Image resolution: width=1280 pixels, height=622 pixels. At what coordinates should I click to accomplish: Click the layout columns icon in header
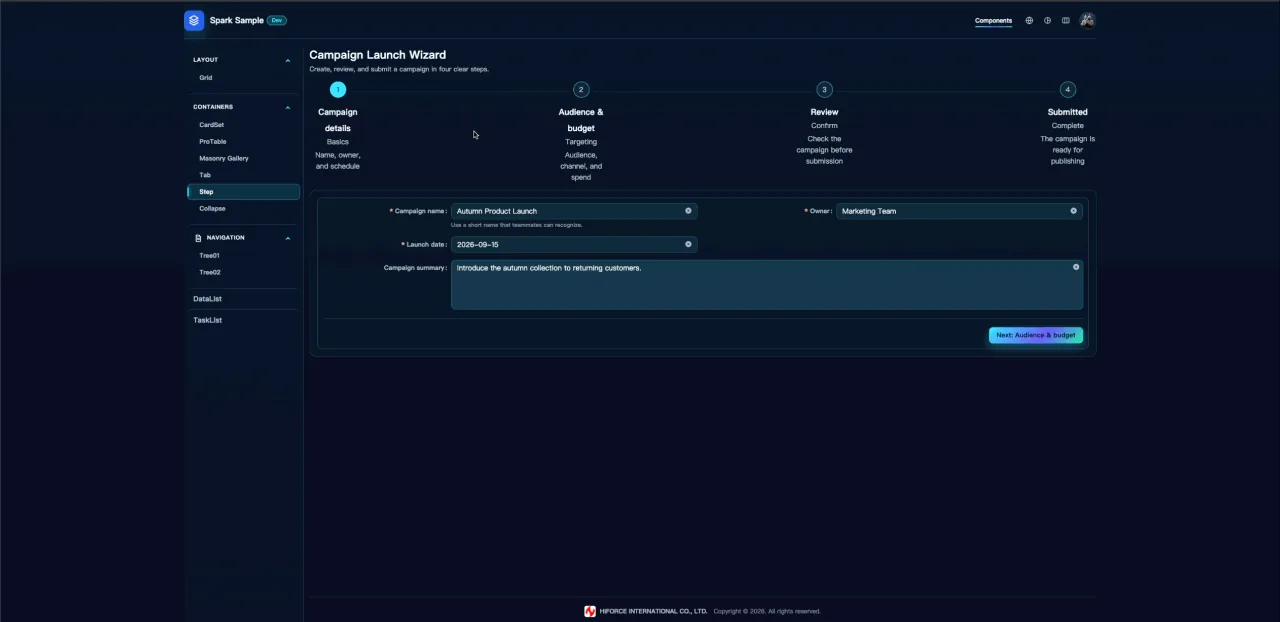click(x=1065, y=20)
